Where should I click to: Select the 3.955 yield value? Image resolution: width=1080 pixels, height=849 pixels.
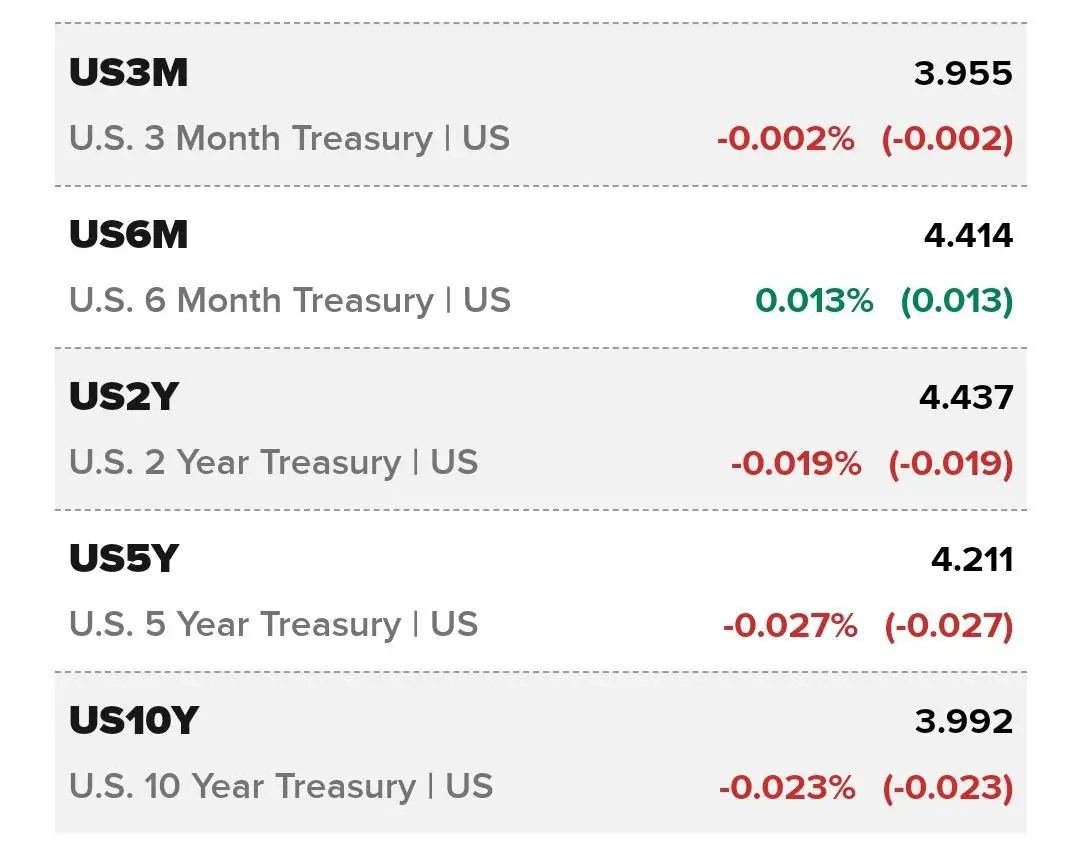[963, 74]
